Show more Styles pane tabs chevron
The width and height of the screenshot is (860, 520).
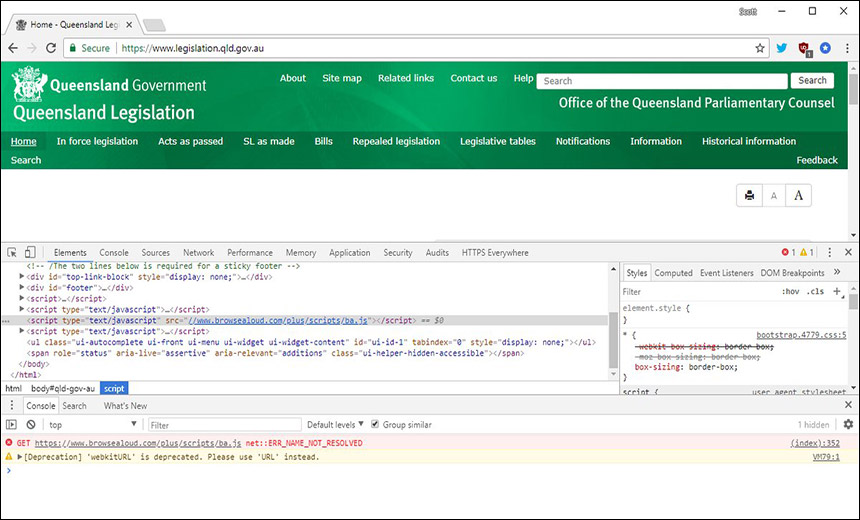point(837,272)
